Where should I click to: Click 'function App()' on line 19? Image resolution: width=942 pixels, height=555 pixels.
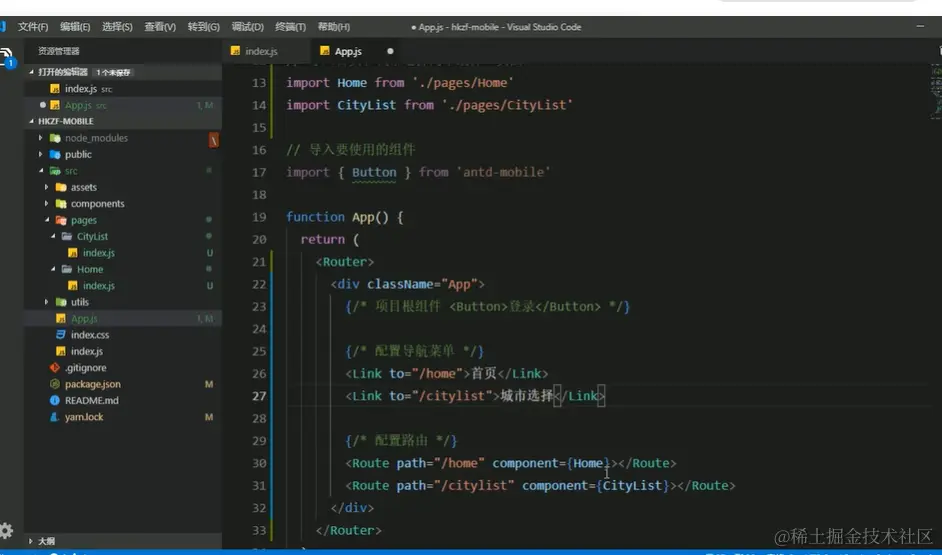point(338,217)
